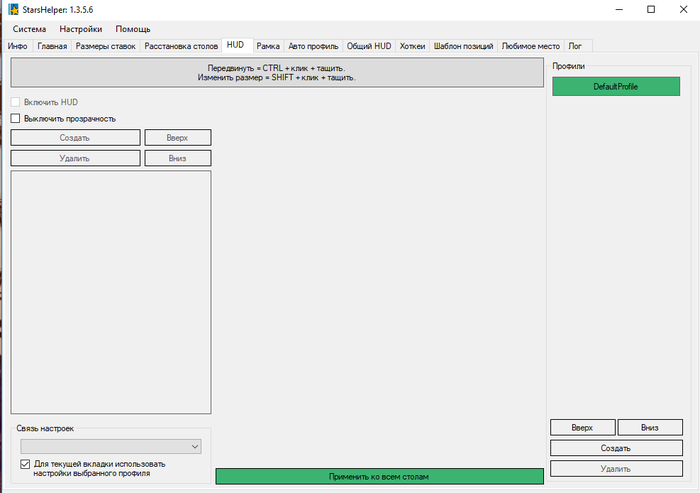Open the Любимое место tab

(x=530, y=46)
